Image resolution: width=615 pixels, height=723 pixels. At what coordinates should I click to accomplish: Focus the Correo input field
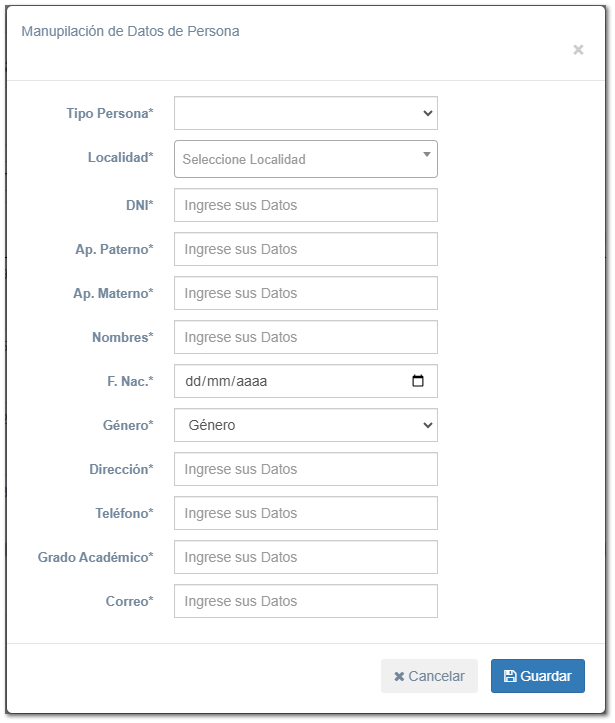coord(306,601)
